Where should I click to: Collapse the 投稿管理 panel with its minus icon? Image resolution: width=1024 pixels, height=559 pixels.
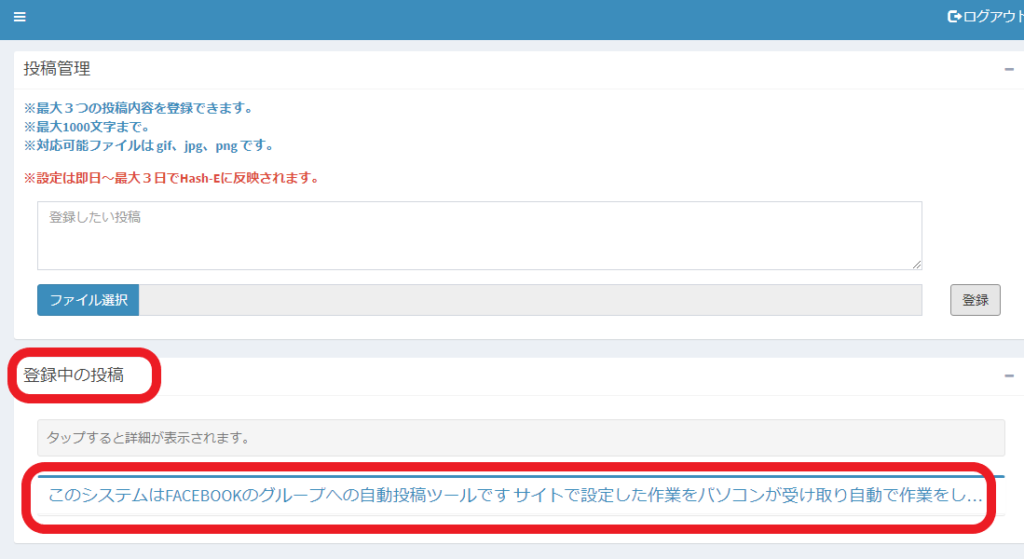[x=1009, y=69]
